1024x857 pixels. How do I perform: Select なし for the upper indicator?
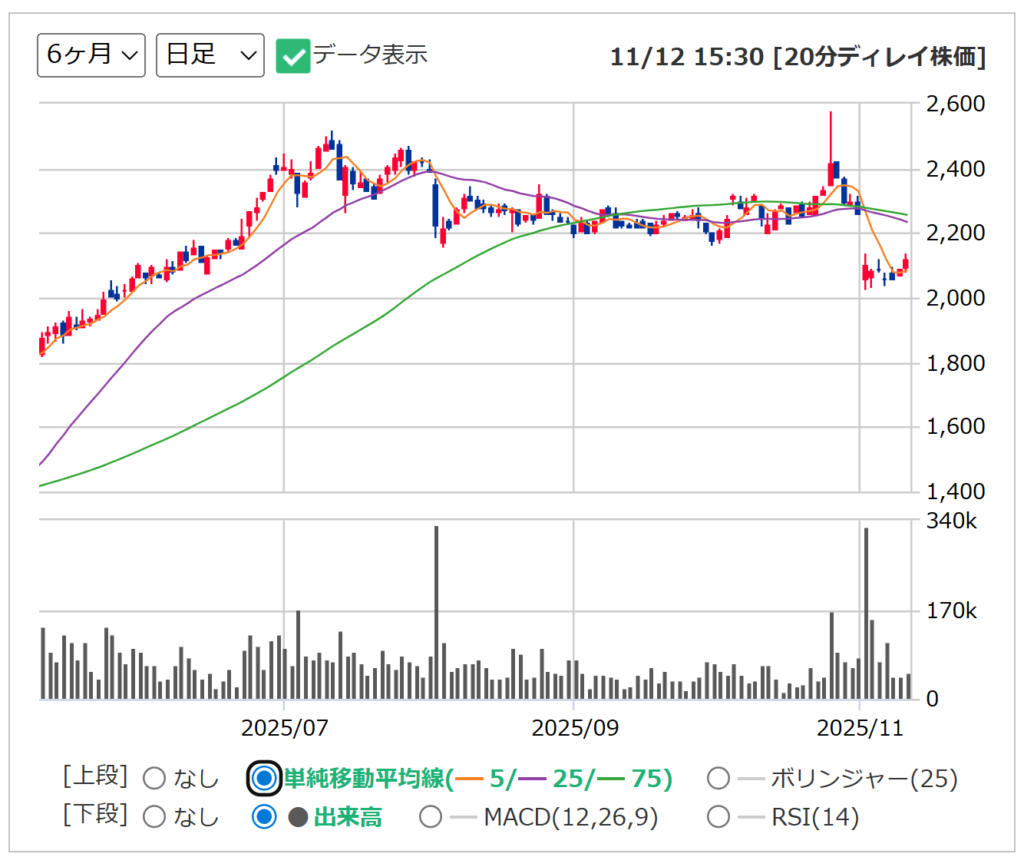tap(152, 777)
